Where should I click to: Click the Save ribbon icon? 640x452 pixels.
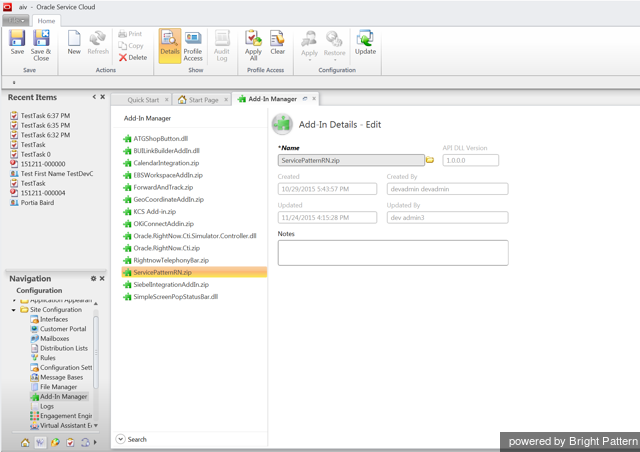click(x=17, y=42)
